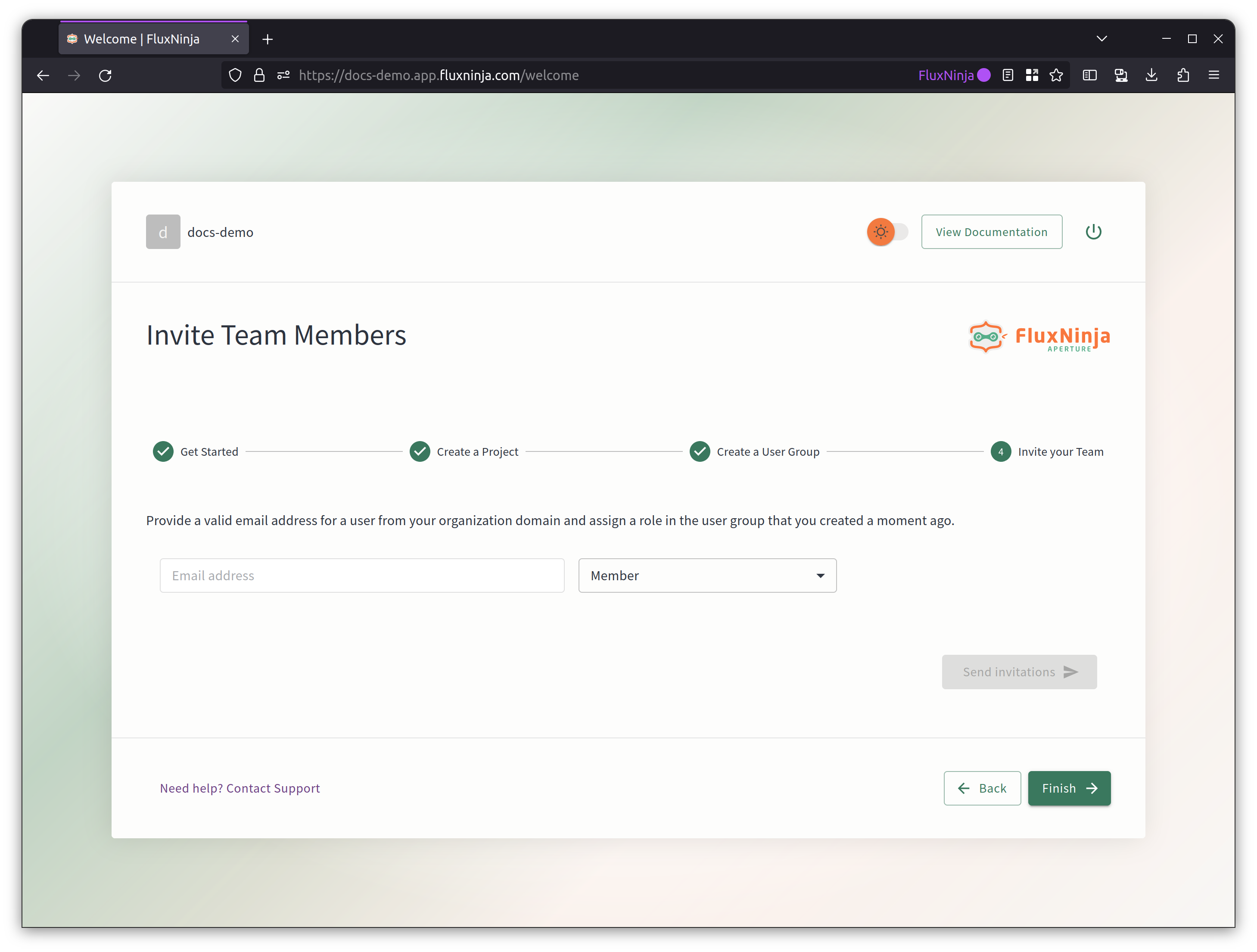Open the Firefox hamburger menu

(x=1214, y=75)
